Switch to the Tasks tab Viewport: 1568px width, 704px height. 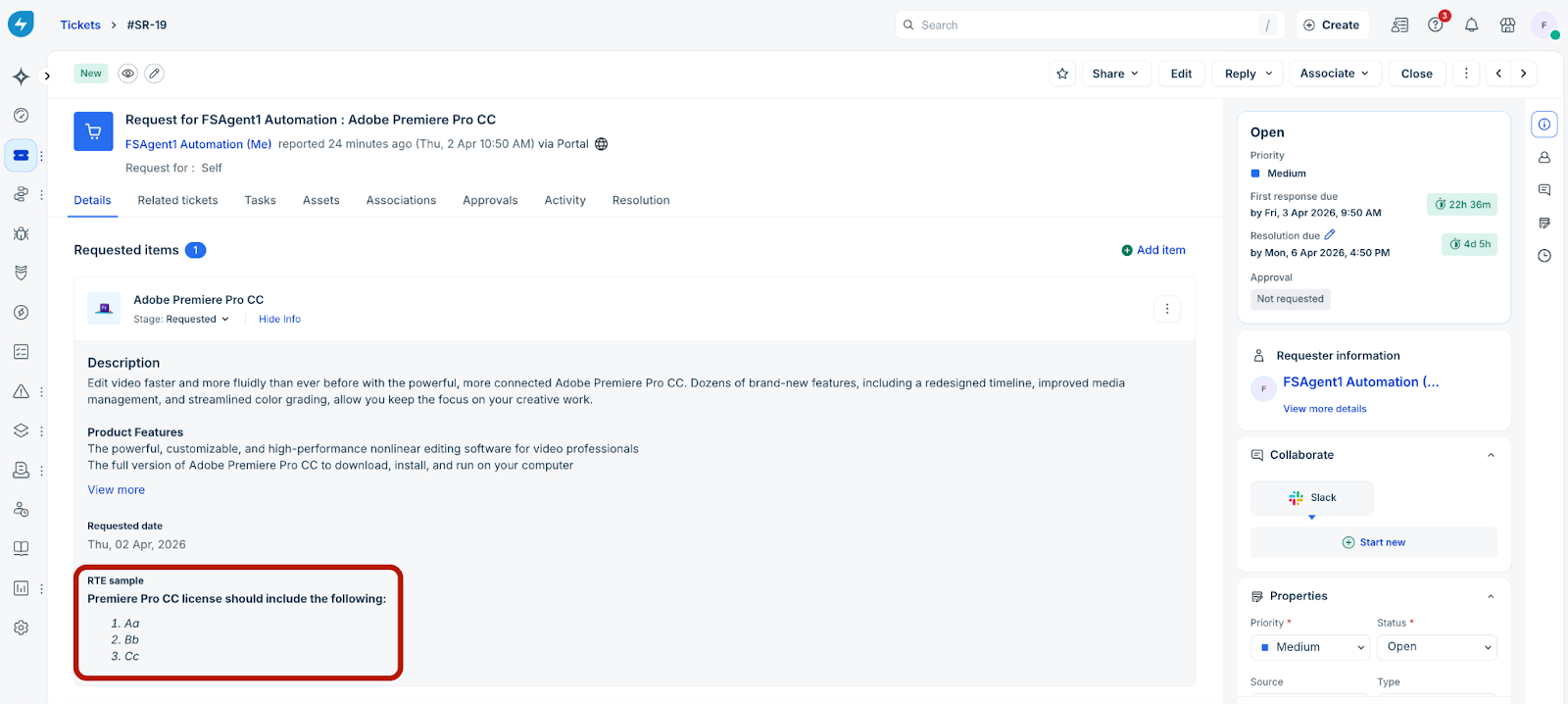click(261, 200)
